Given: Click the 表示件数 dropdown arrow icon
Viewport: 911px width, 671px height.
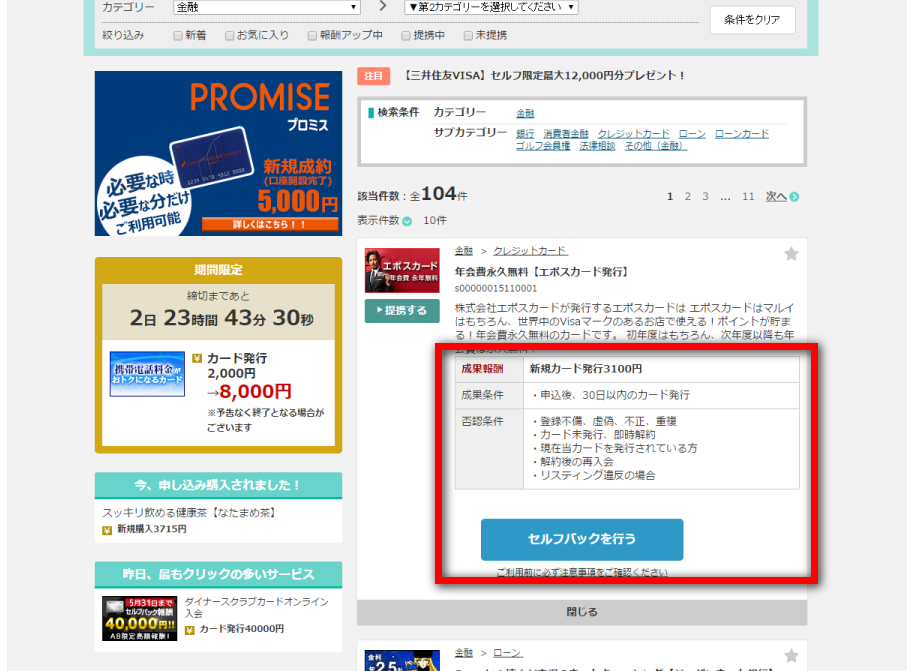Looking at the screenshot, I should coord(407,221).
